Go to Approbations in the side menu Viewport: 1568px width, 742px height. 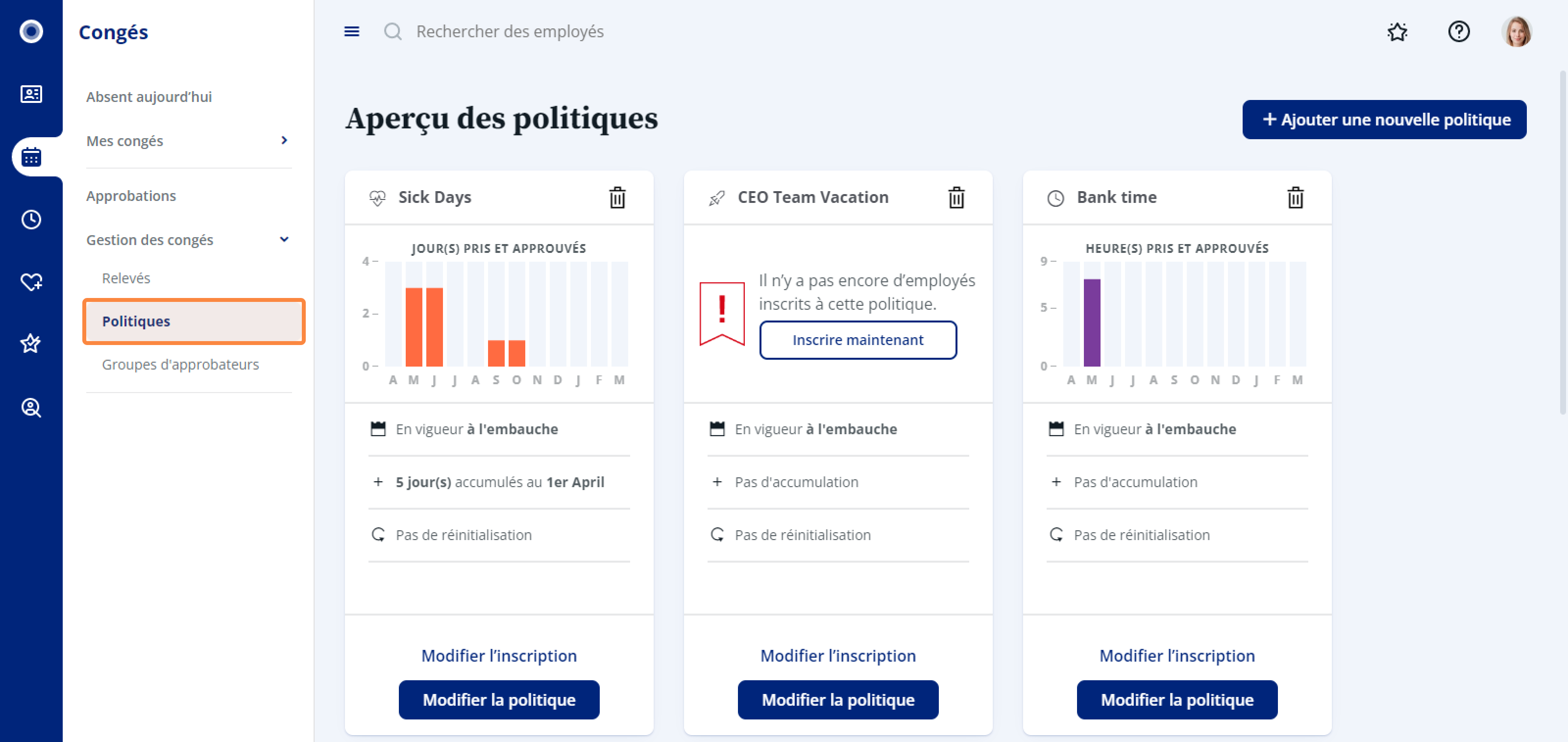131,196
